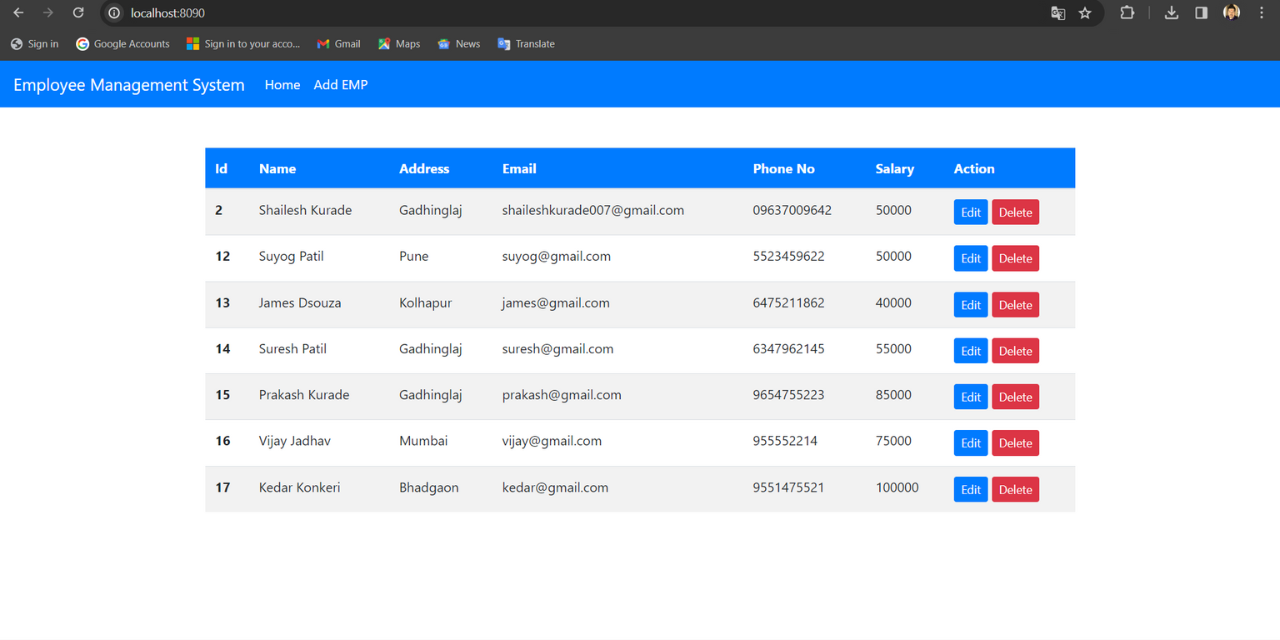Open the Google Translate page icon in address bar
Image resolution: width=1280 pixels, height=640 pixels.
pos(1058,13)
